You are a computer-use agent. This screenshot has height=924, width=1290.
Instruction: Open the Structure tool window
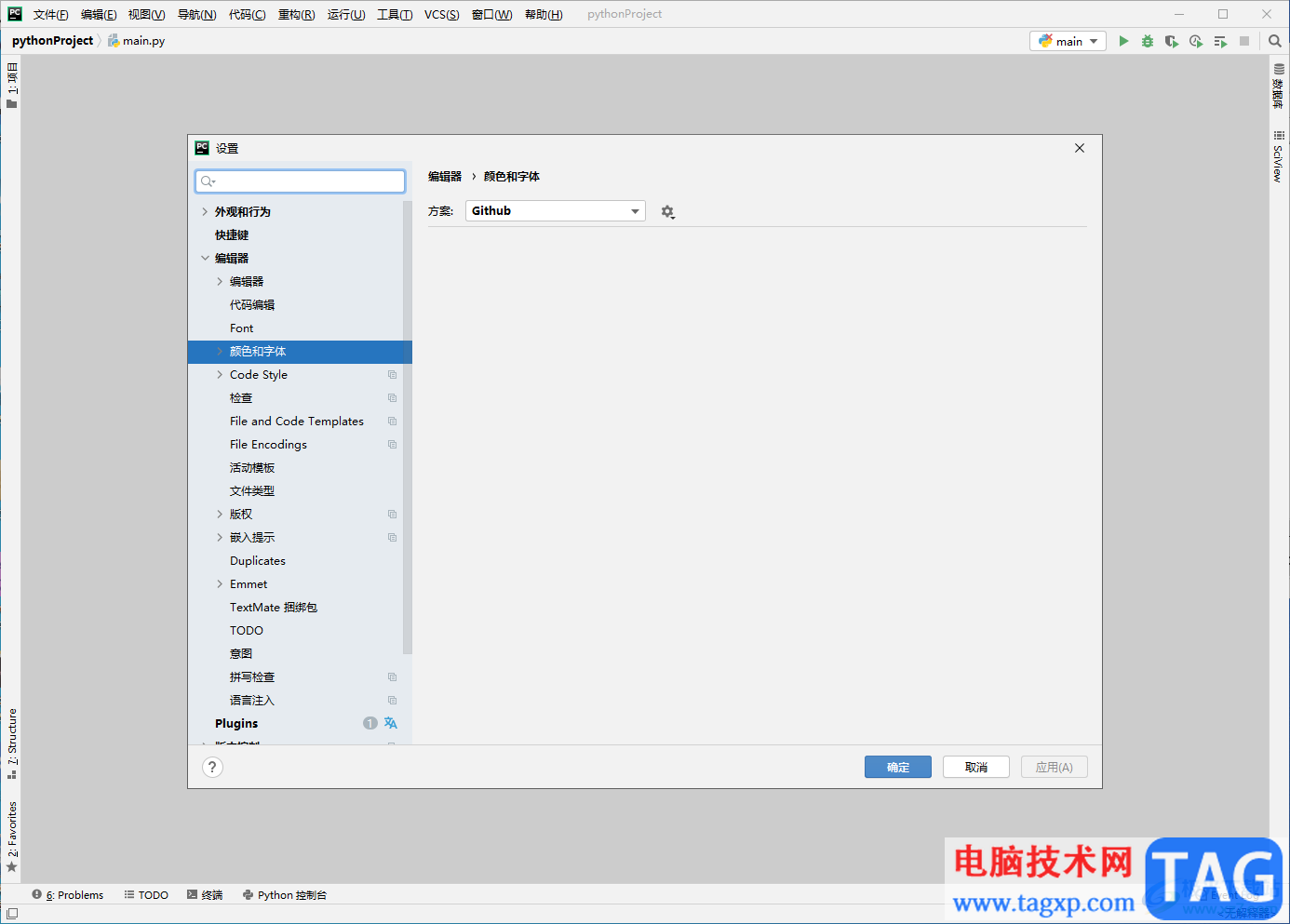click(12, 743)
